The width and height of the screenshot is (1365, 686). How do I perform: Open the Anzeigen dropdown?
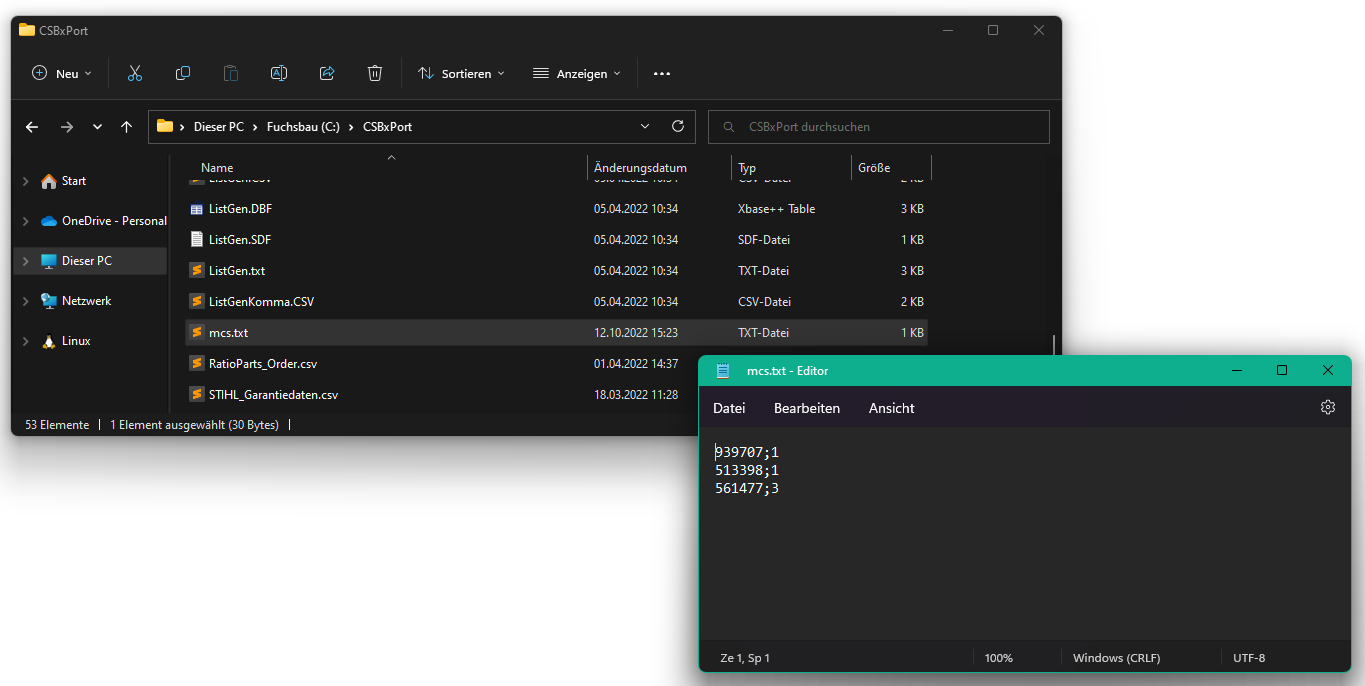(577, 73)
